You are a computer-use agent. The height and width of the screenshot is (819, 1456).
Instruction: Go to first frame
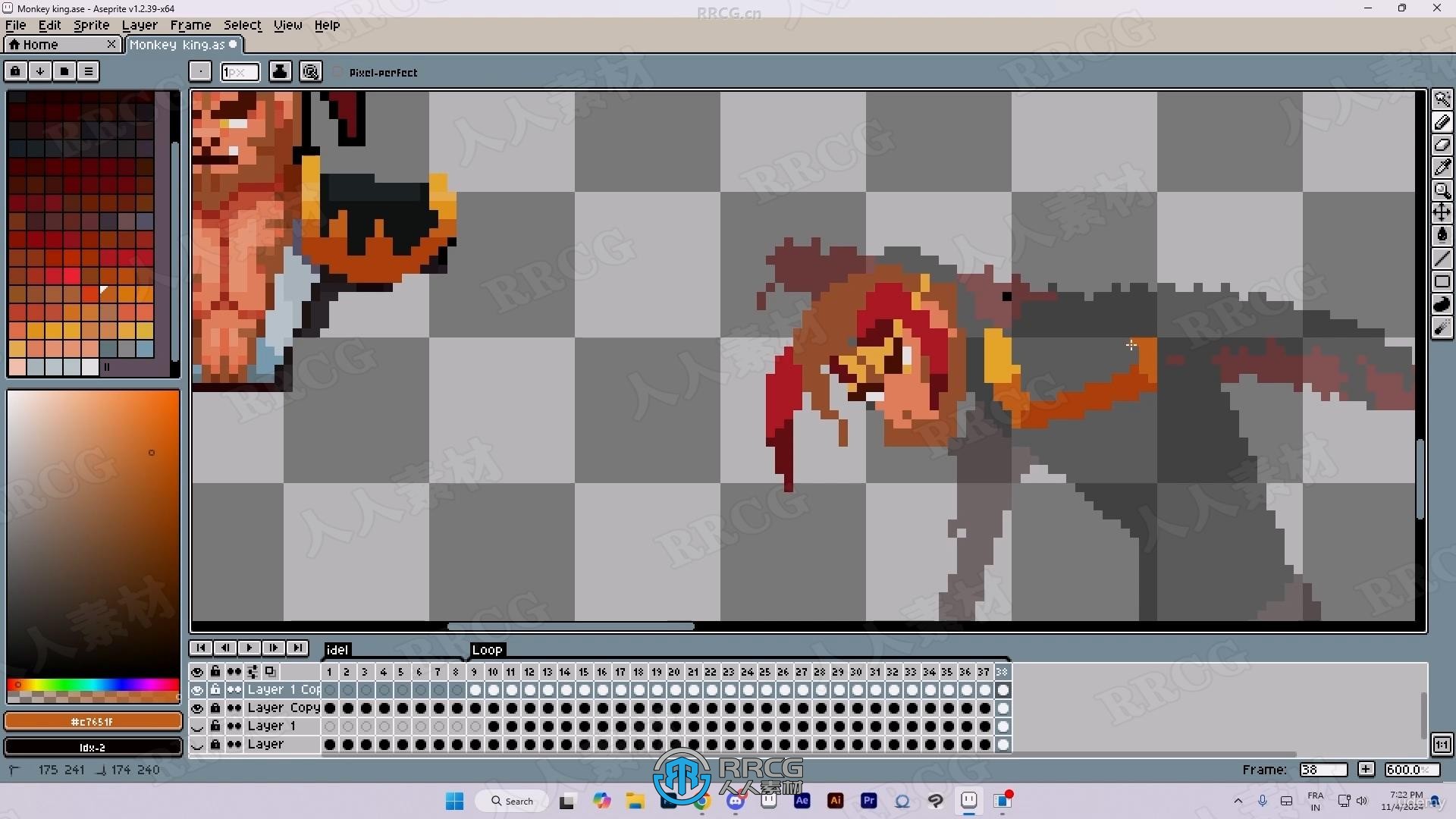click(200, 648)
